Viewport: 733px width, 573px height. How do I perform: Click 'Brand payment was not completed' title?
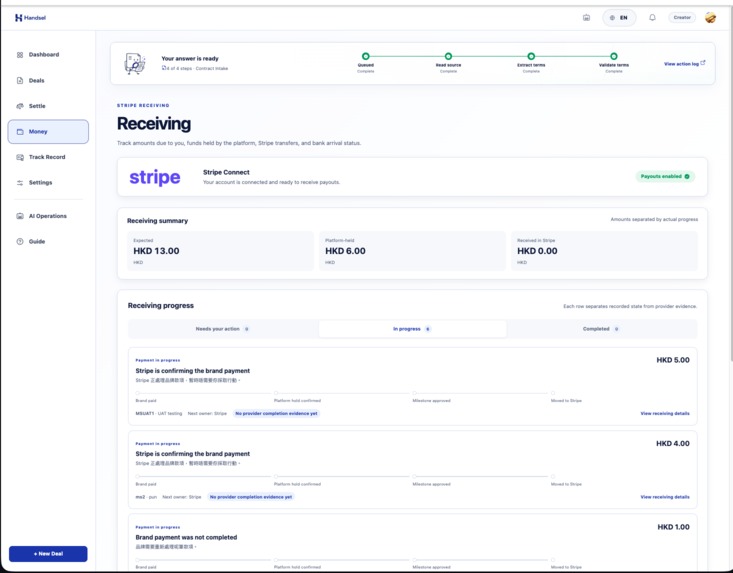[x=186, y=537]
